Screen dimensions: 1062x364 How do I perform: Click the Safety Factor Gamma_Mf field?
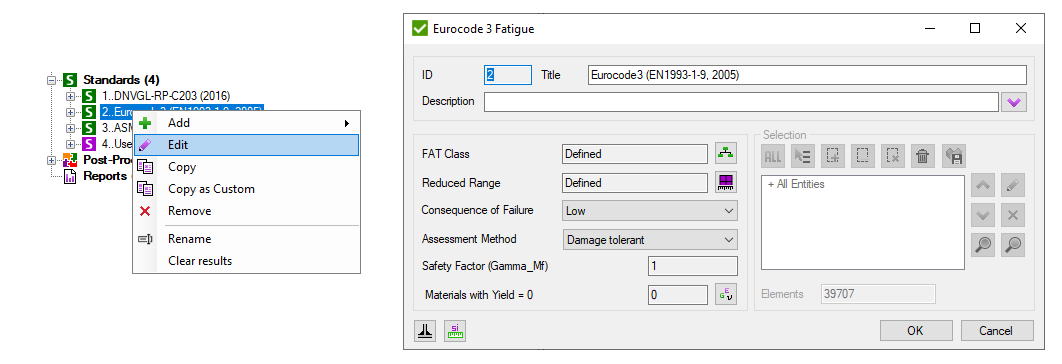(x=692, y=266)
